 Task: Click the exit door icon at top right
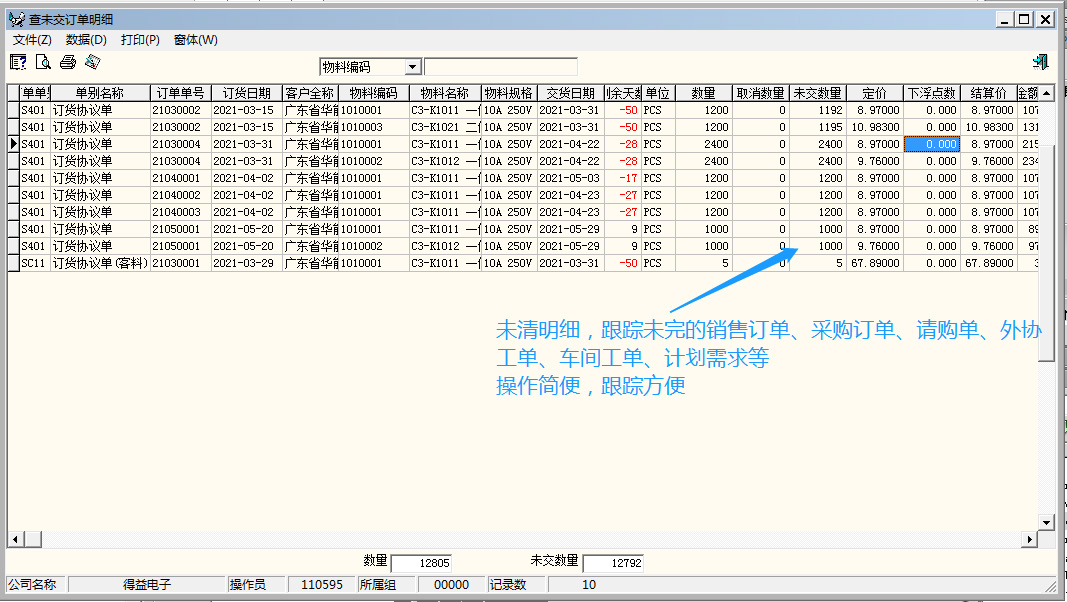click(x=1040, y=63)
